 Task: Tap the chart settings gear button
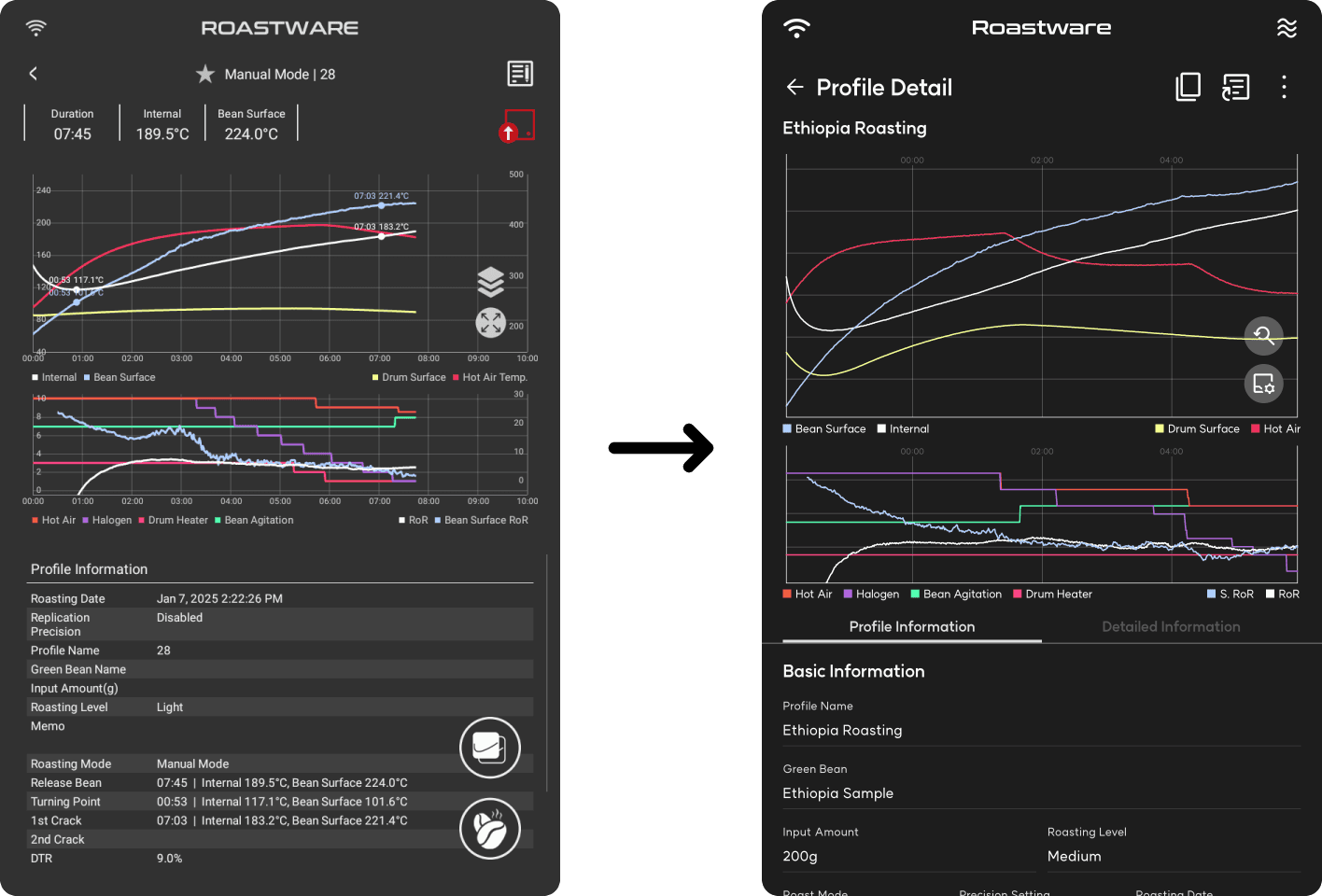point(1264,384)
